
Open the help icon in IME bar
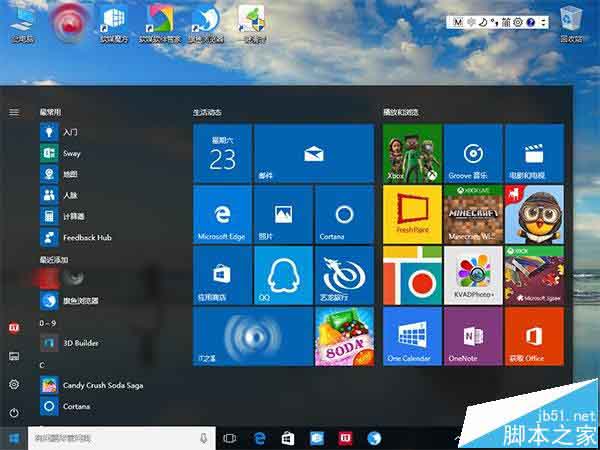530,23
